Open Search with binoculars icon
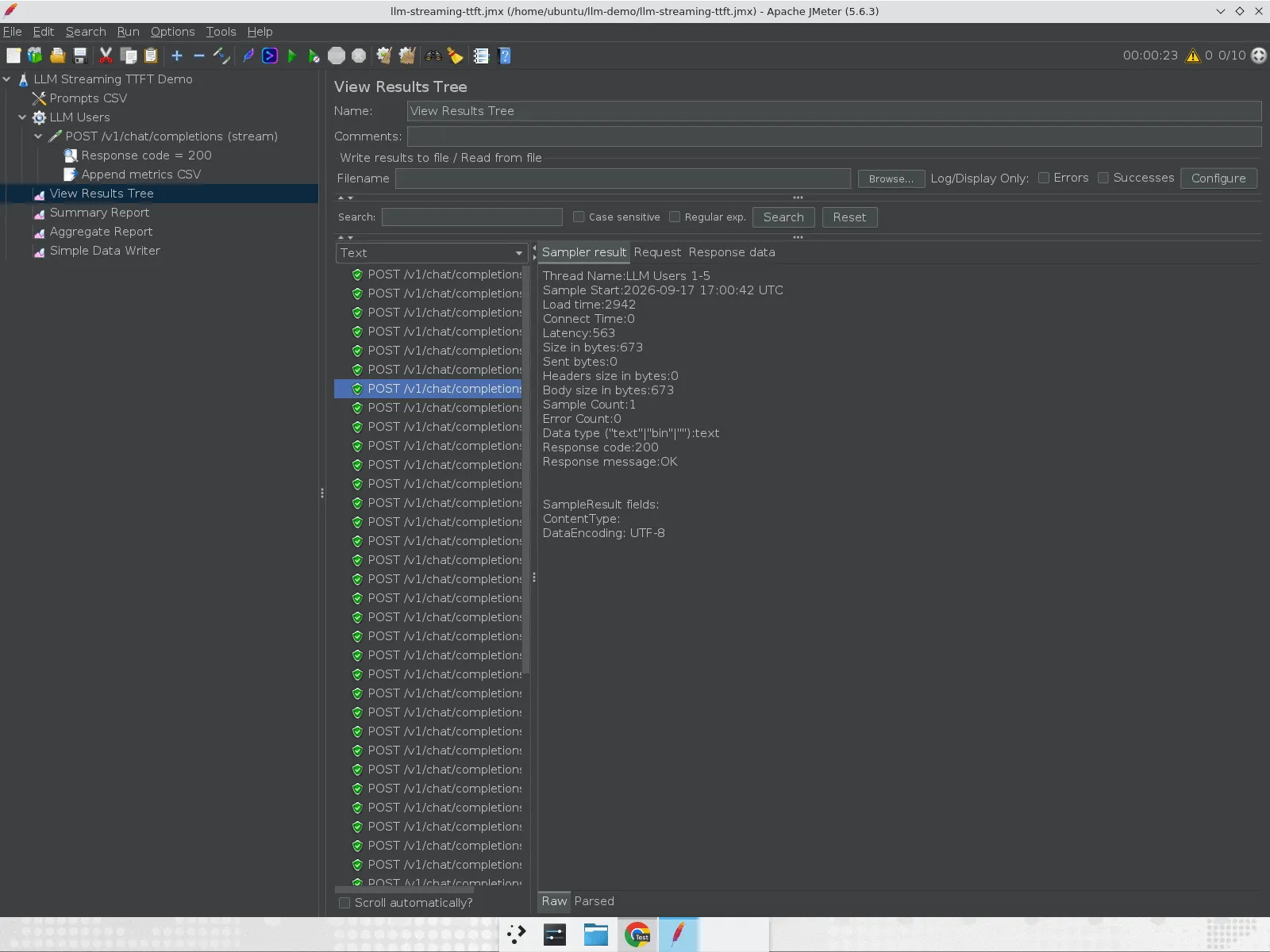Screen dimensions: 1270x952 point(433,56)
